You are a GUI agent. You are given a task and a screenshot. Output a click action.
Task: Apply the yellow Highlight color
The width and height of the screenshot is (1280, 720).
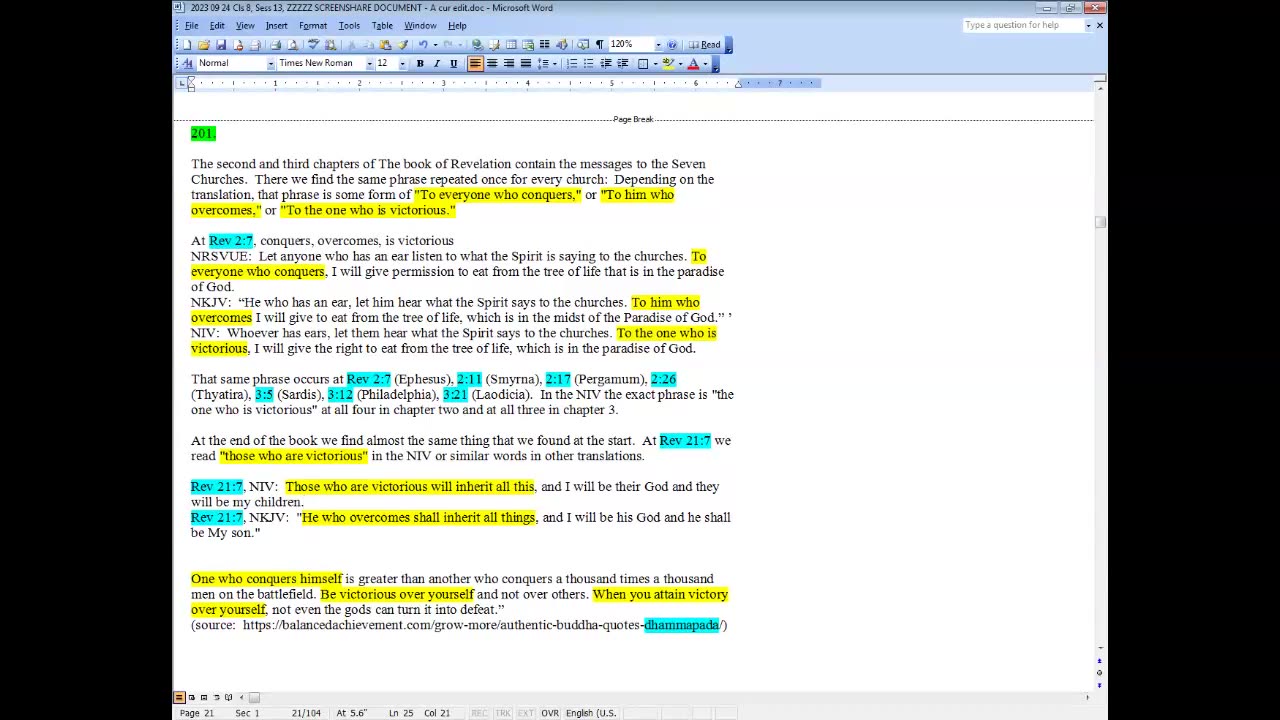[x=668, y=63]
